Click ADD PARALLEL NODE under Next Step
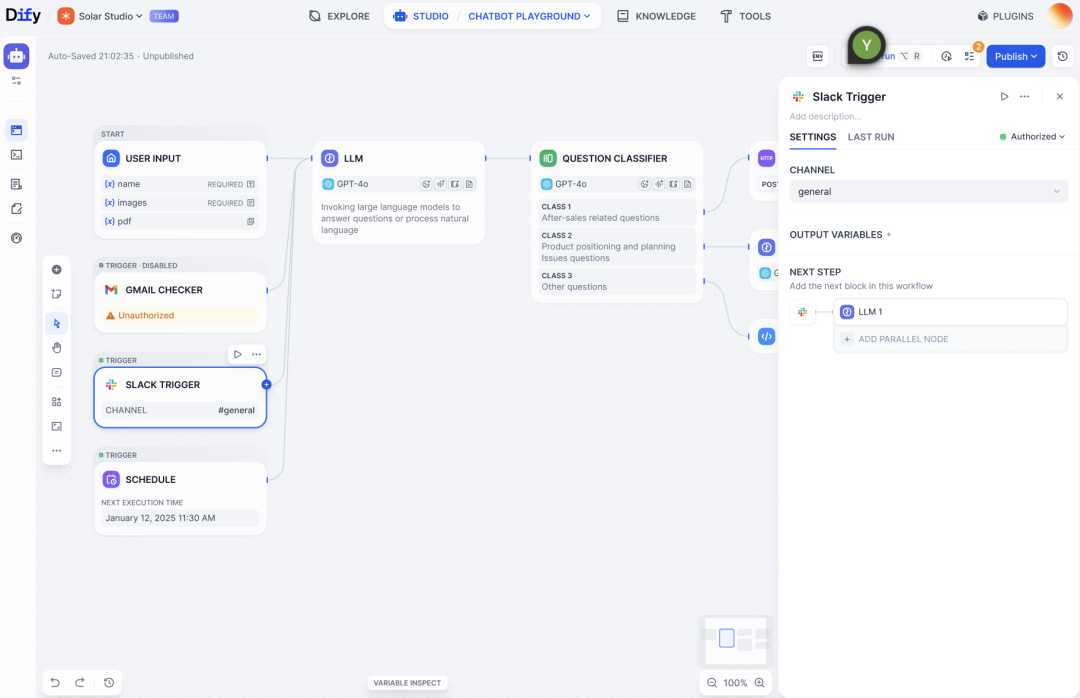 950,339
